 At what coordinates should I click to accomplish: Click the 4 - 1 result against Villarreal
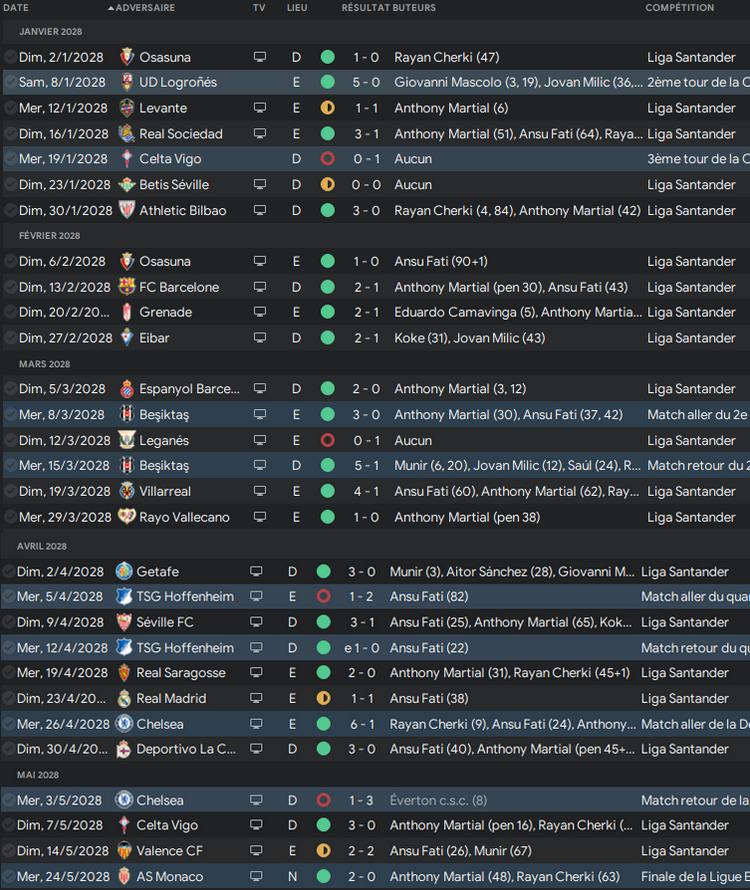pos(365,491)
